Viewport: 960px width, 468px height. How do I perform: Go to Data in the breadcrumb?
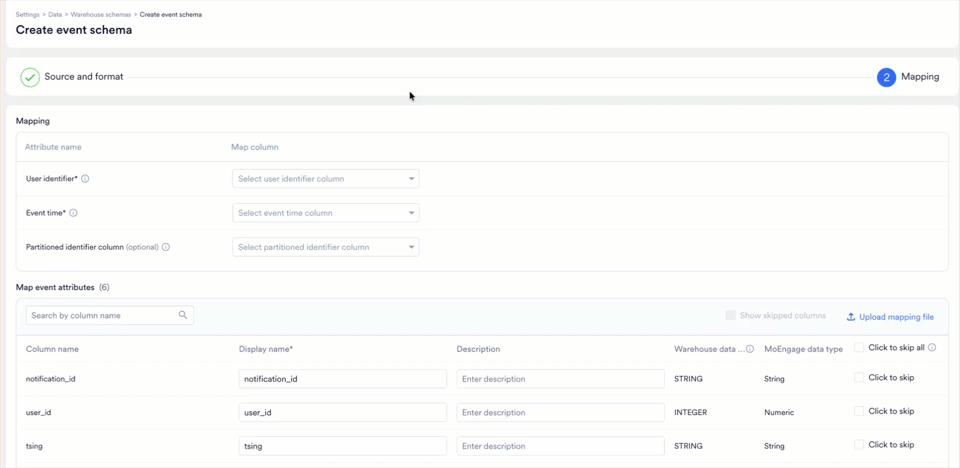(x=55, y=13)
